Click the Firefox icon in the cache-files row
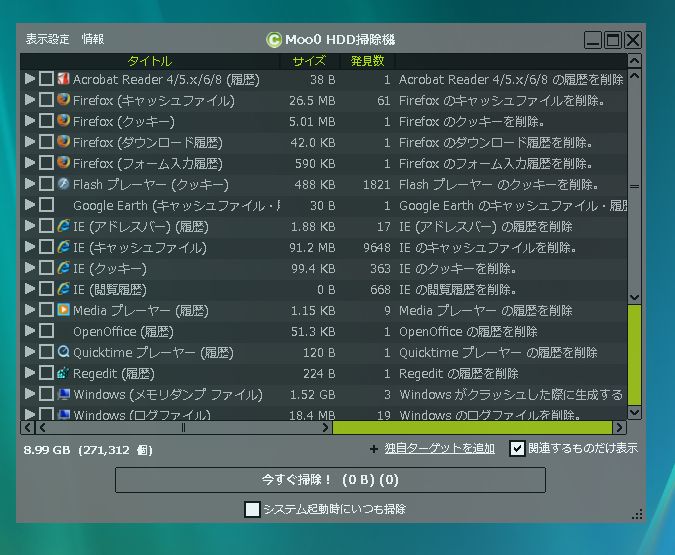Image resolution: width=675 pixels, height=555 pixels. [x=63, y=100]
